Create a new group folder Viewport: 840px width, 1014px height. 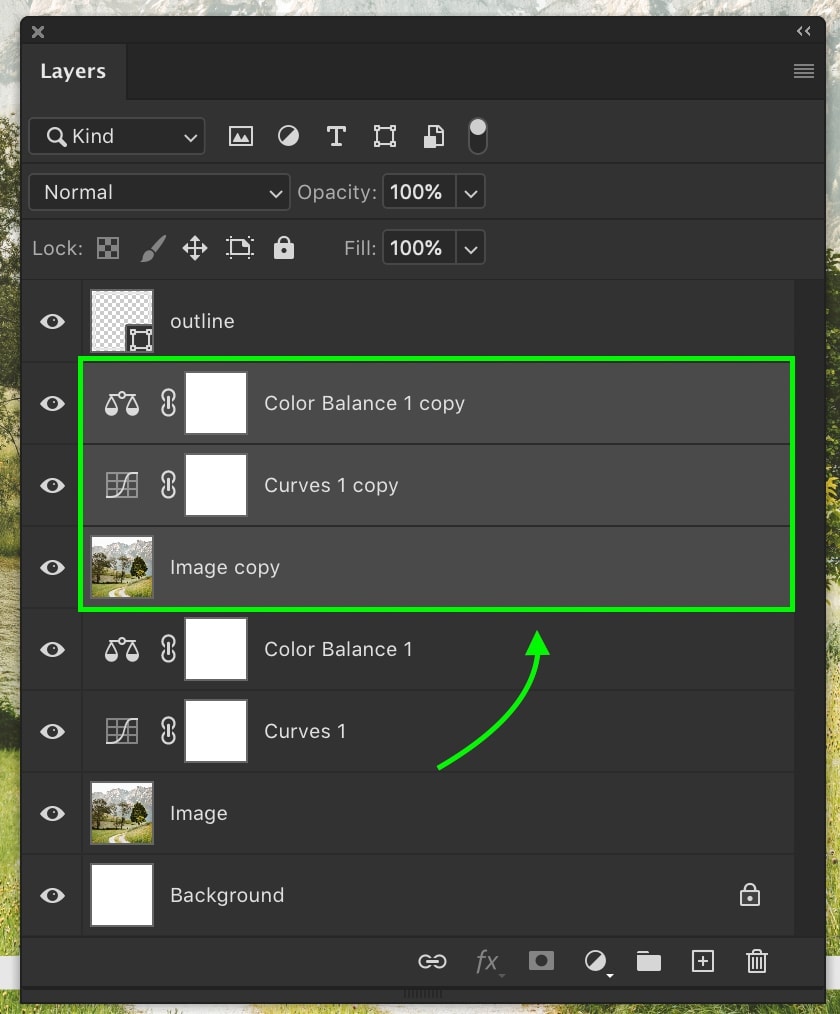point(649,961)
